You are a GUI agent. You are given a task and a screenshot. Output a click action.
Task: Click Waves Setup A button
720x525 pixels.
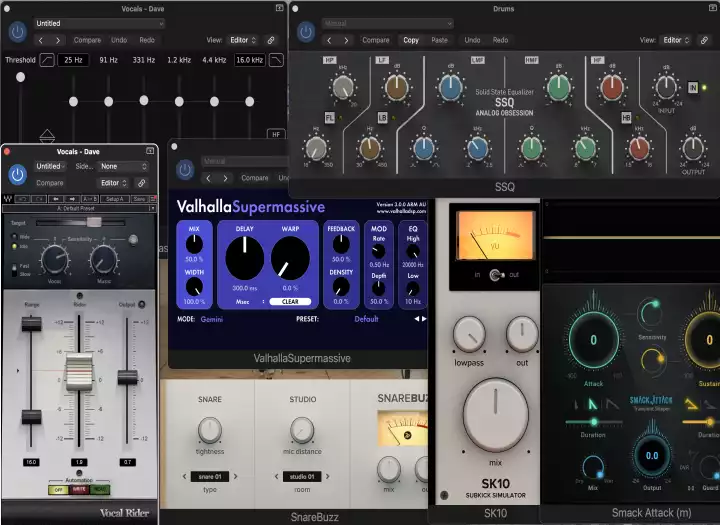click(115, 199)
